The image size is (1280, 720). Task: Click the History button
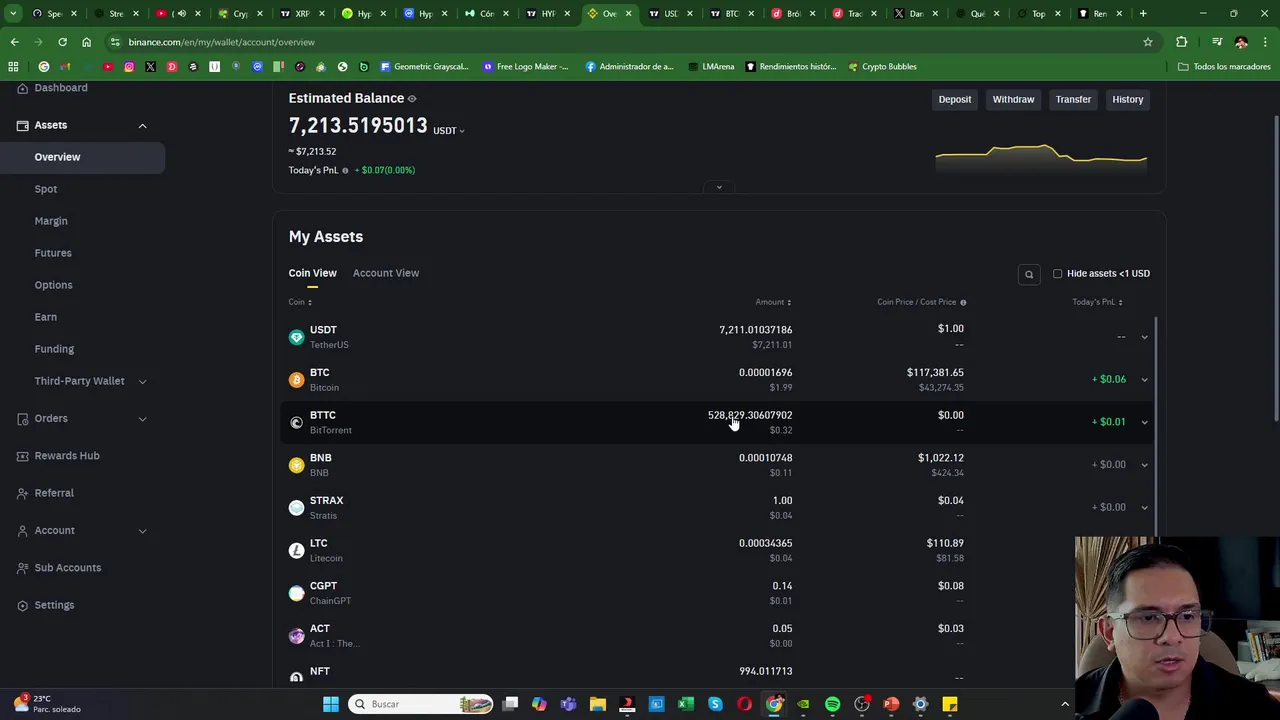click(x=1127, y=100)
